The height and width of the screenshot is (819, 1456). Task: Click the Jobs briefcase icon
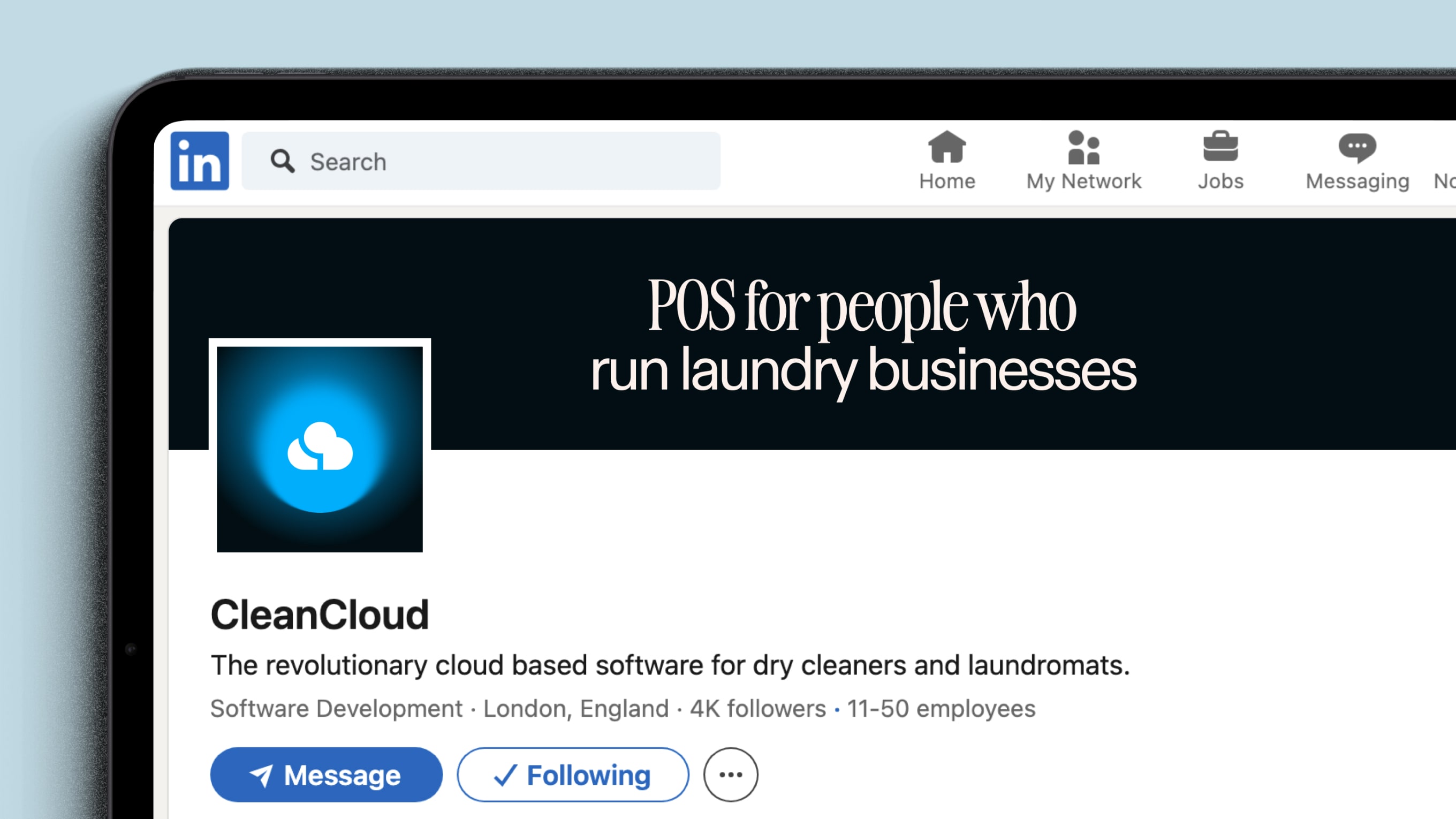pos(1220,147)
